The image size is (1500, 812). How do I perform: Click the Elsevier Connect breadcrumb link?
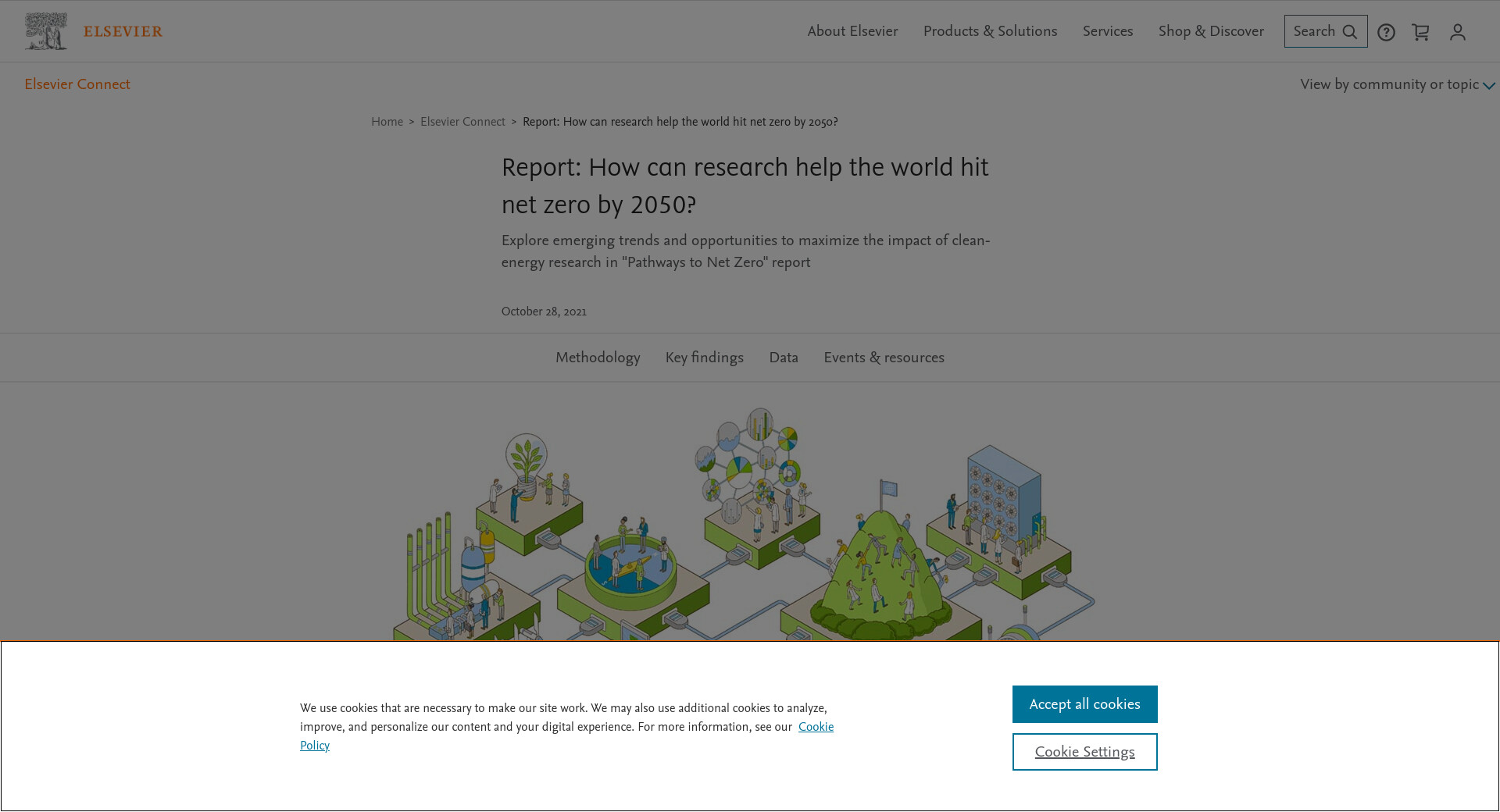click(x=462, y=122)
